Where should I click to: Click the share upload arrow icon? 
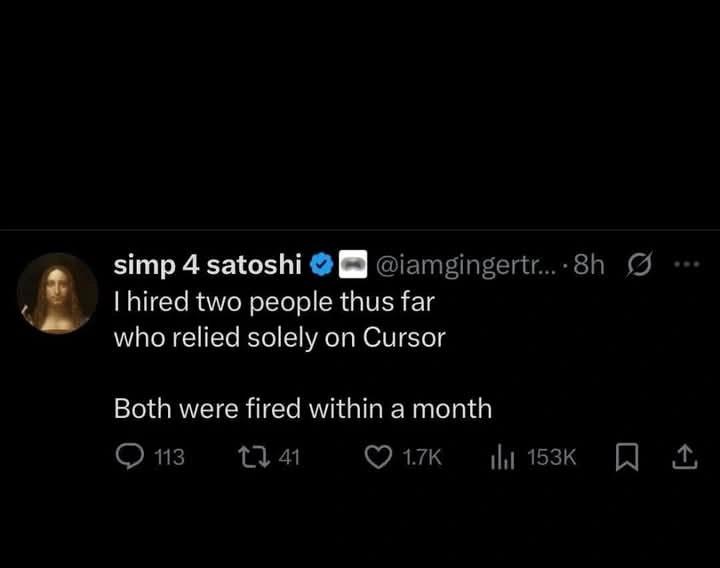tap(683, 457)
